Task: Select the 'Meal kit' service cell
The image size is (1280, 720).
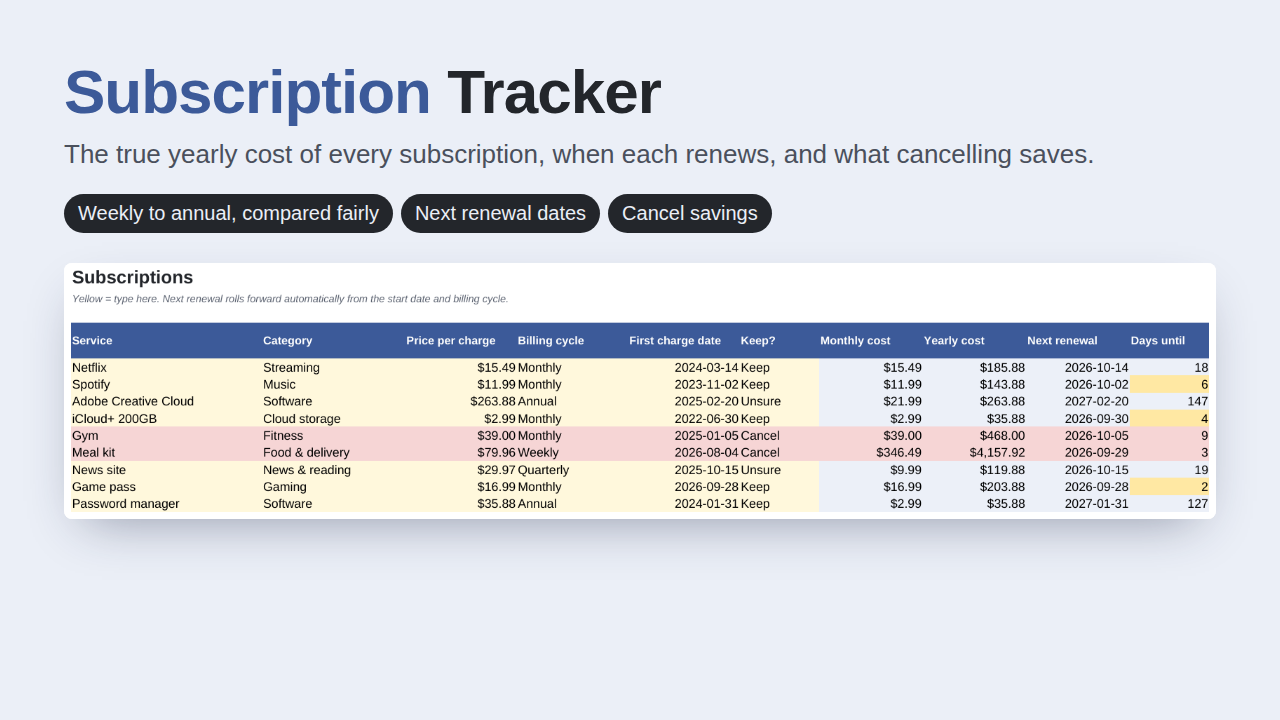Action: point(166,453)
